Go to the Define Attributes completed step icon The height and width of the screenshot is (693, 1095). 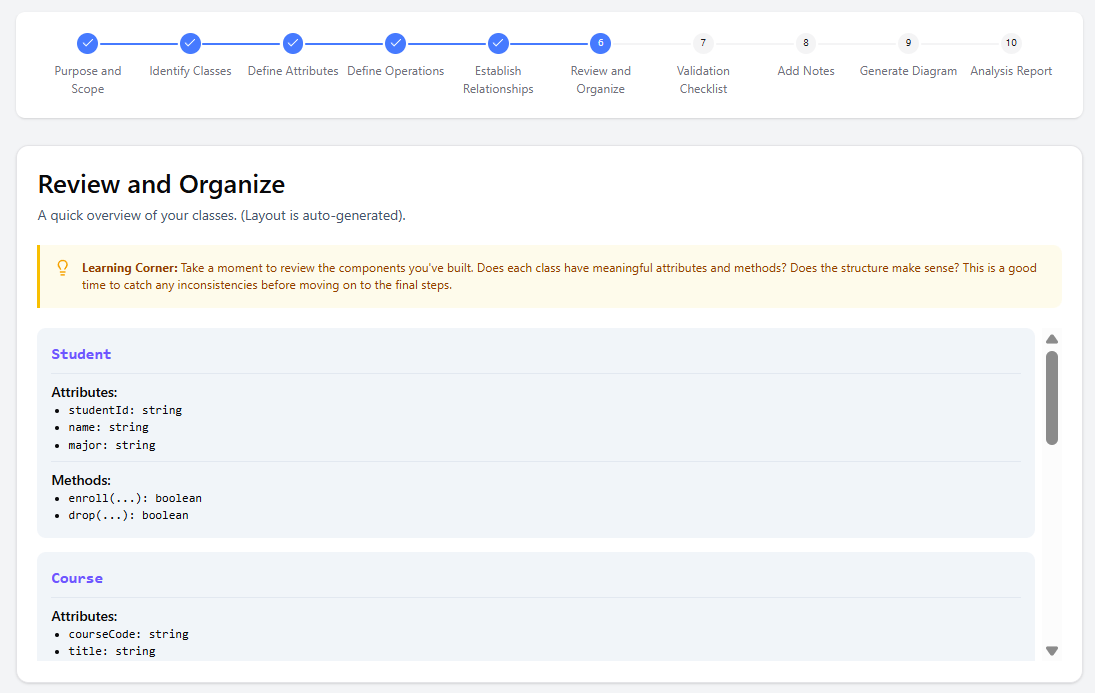coord(293,43)
